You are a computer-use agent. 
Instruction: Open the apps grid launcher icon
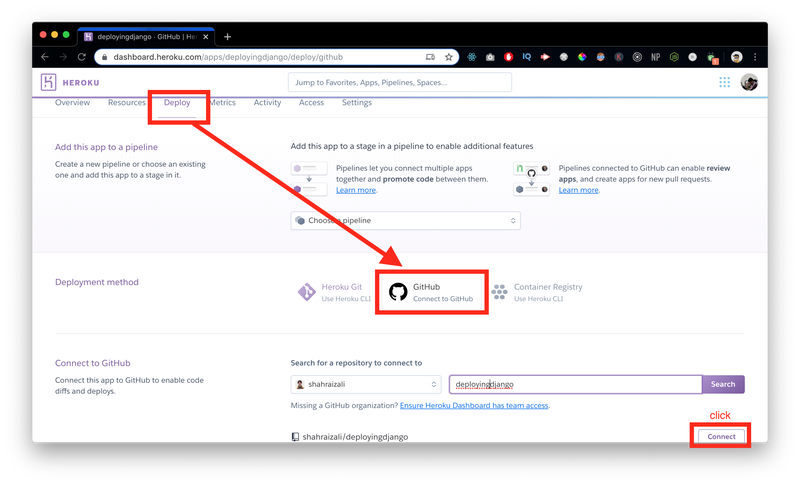click(724, 82)
